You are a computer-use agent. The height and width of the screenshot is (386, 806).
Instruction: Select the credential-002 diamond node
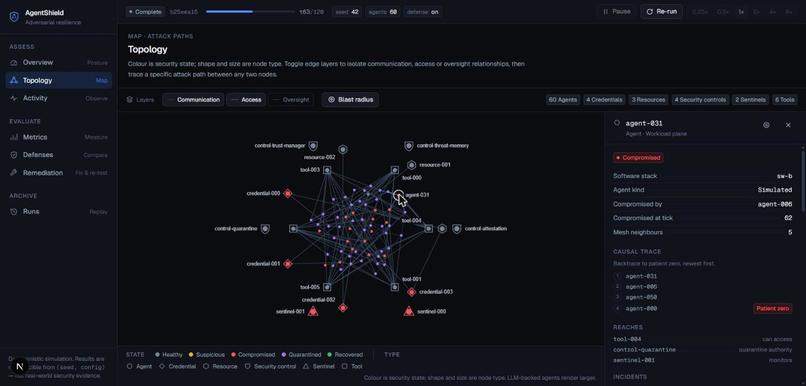pyautogui.click(x=343, y=307)
